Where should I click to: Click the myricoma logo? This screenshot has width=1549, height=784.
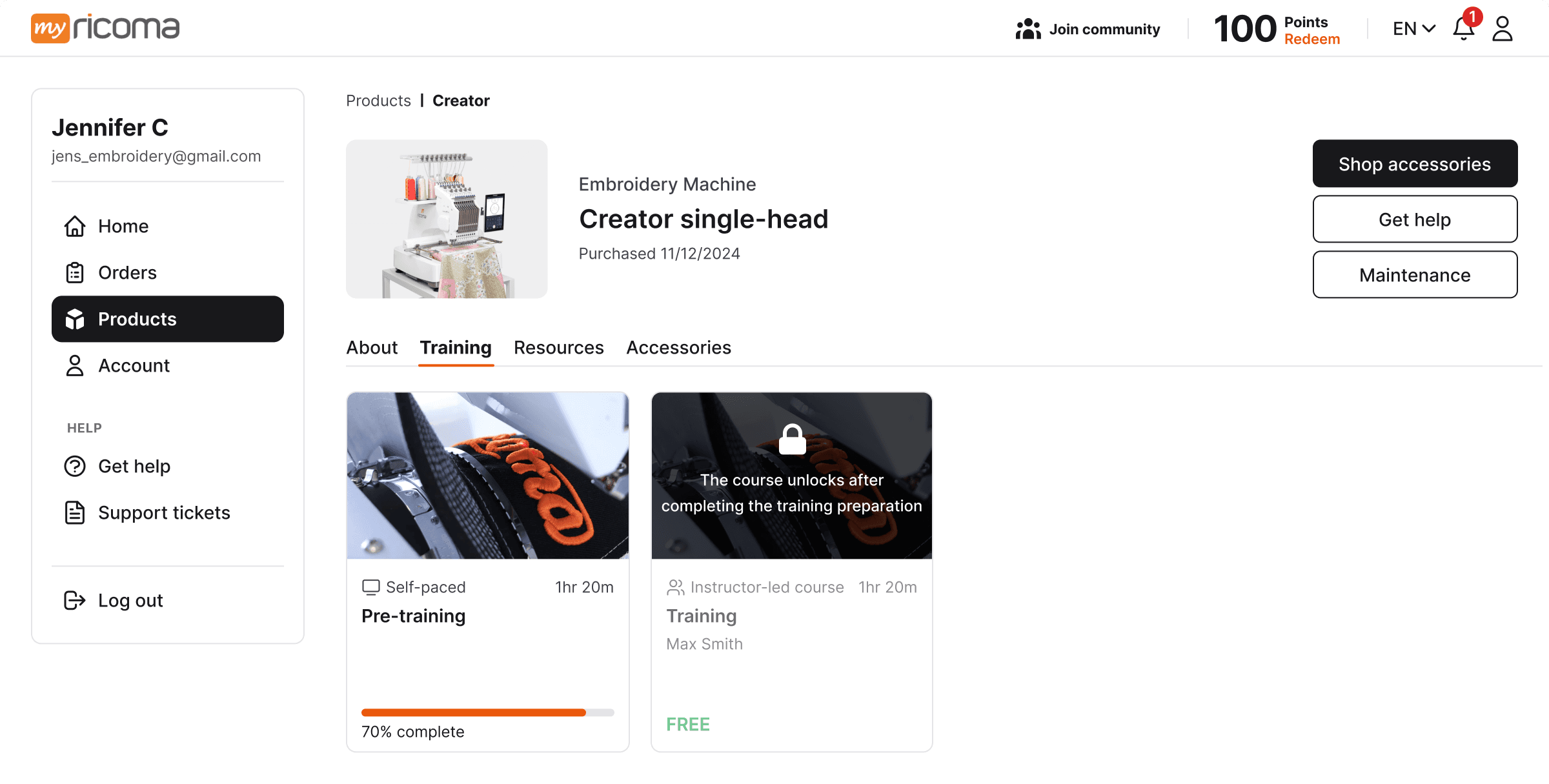[105, 28]
